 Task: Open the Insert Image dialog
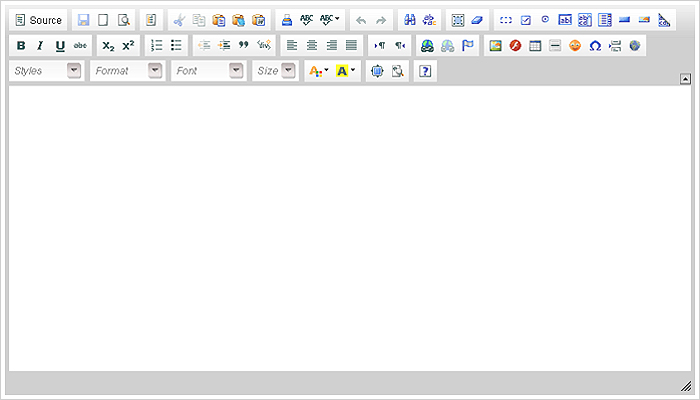tap(496, 45)
